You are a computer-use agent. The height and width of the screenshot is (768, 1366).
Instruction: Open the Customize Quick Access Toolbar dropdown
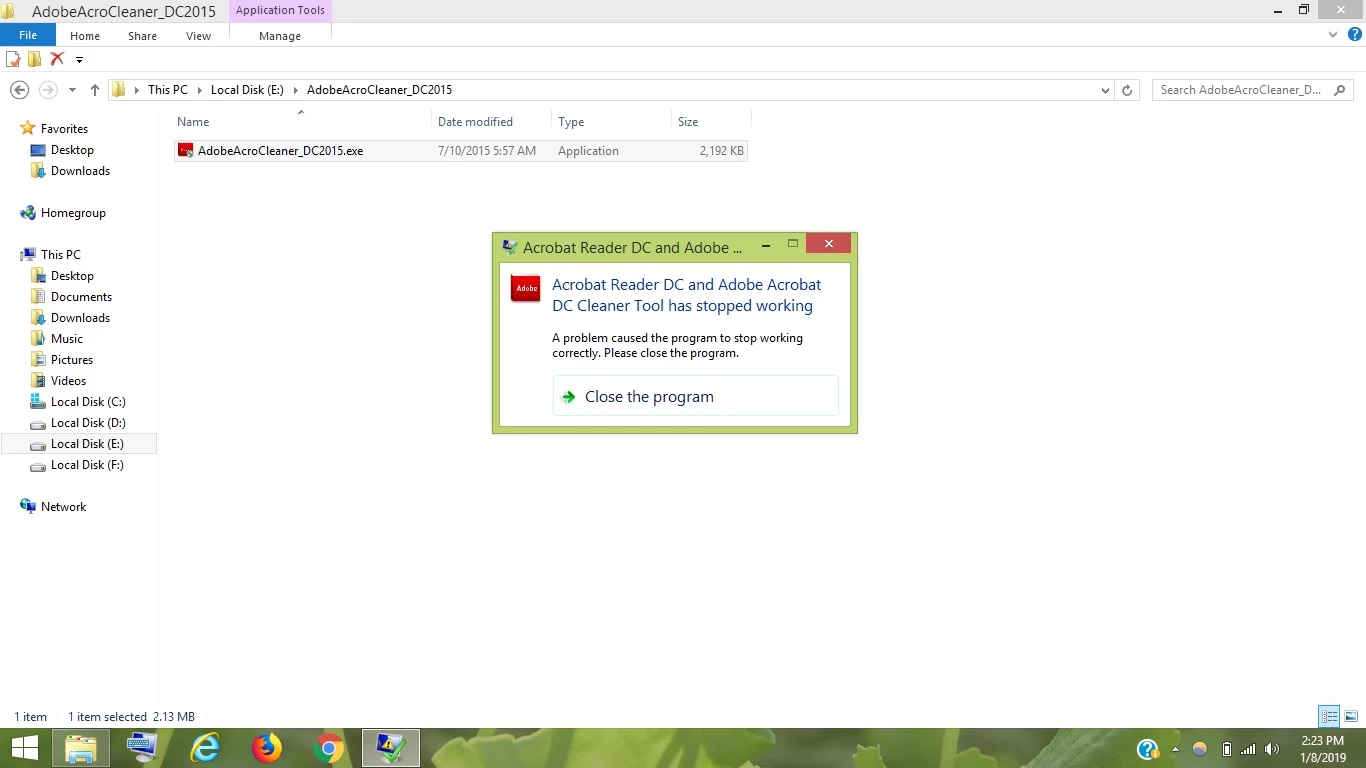click(x=79, y=60)
